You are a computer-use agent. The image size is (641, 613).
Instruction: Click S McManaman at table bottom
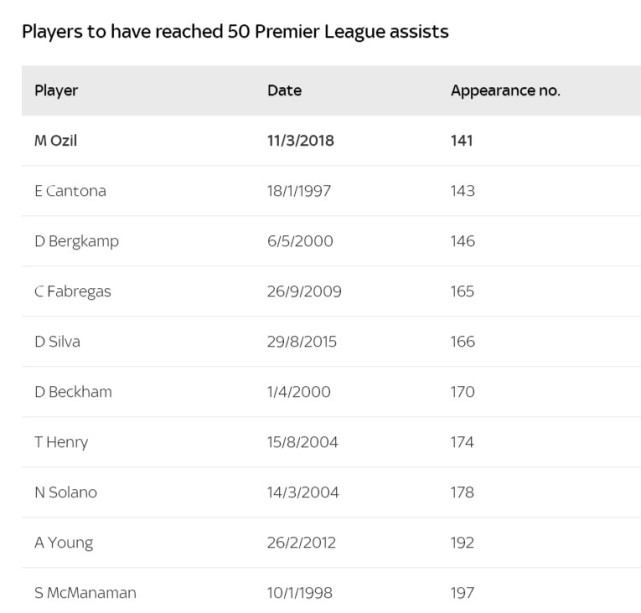tap(85, 593)
